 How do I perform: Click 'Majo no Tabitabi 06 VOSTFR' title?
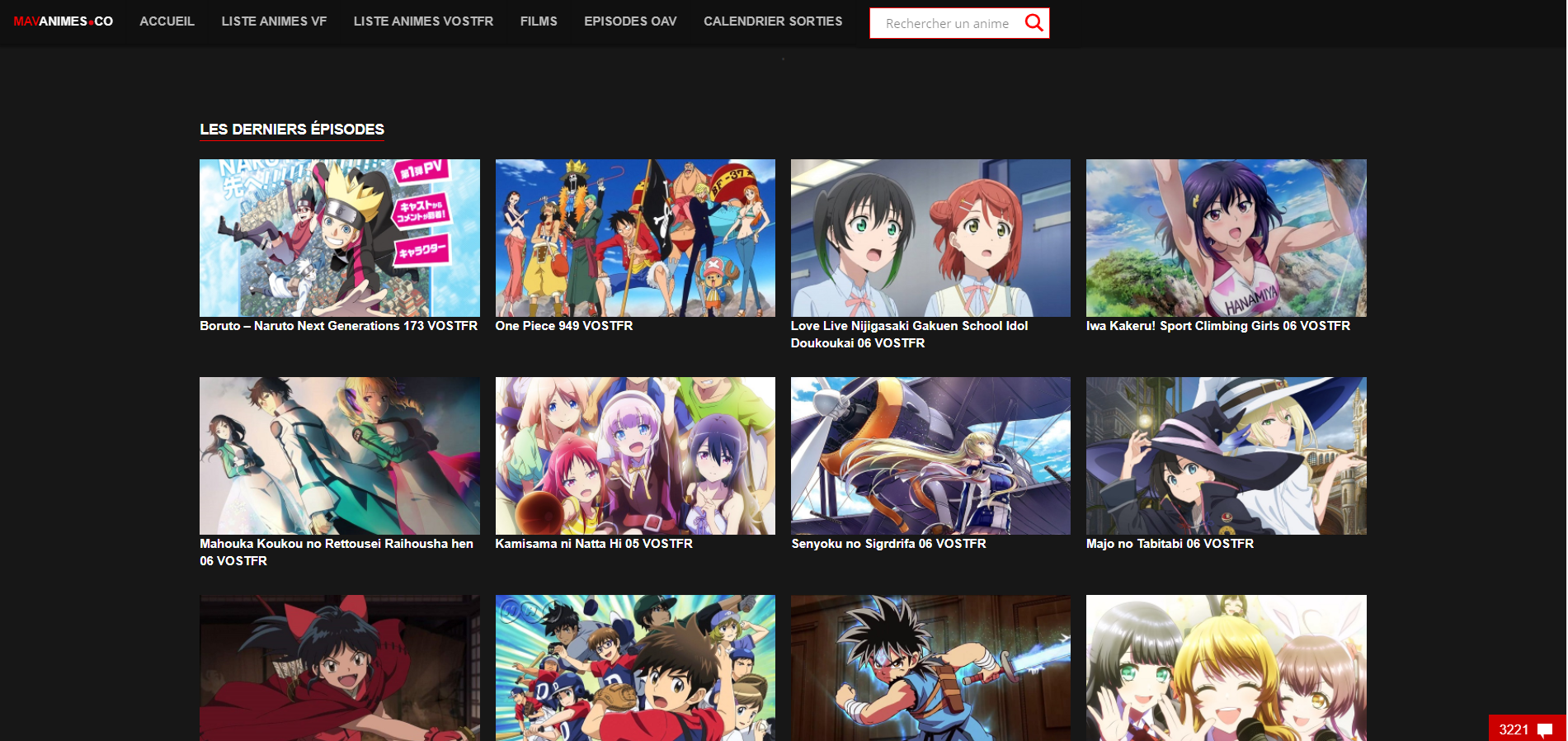tap(1170, 544)
